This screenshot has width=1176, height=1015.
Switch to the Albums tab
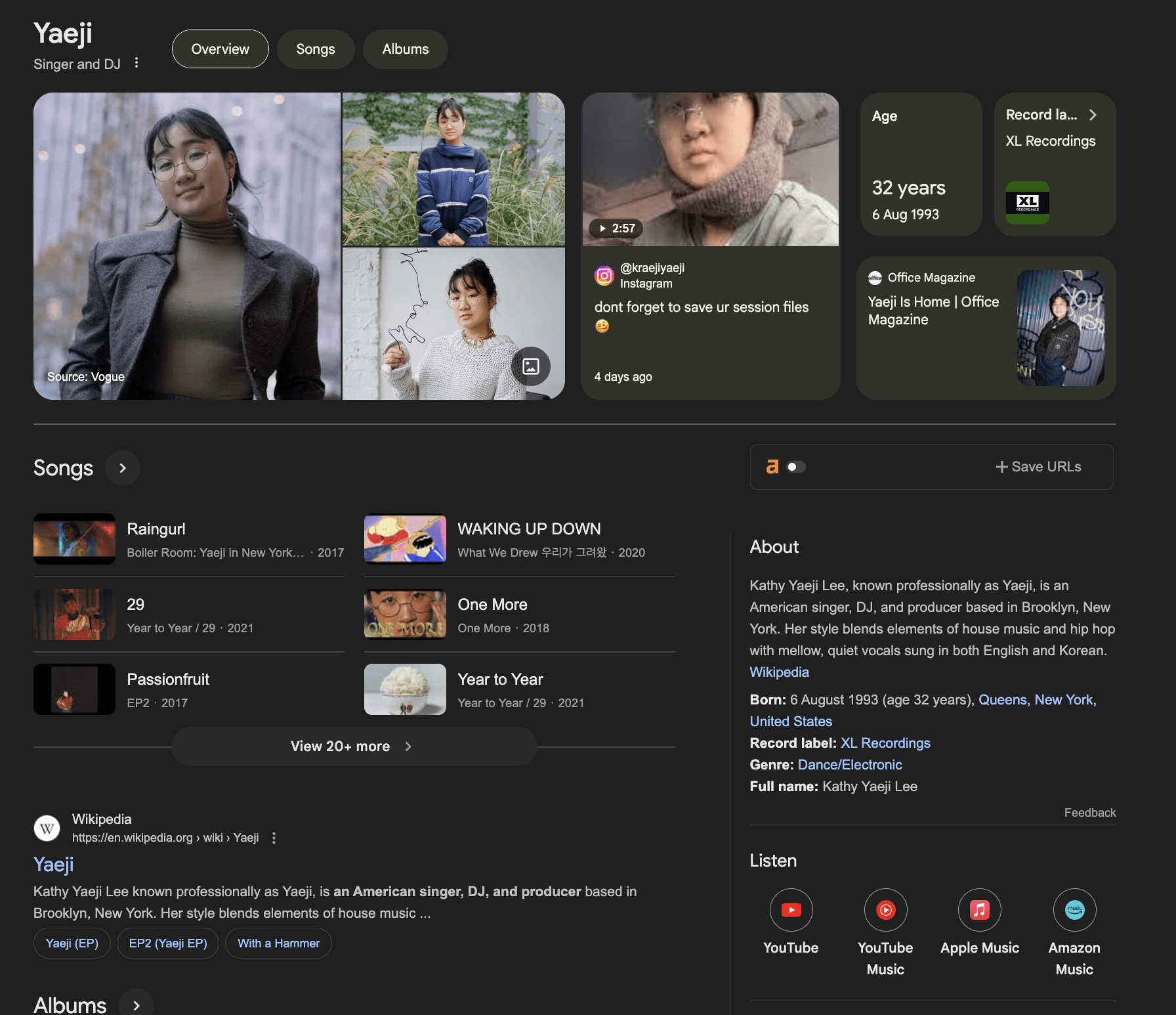click(406, 49)
